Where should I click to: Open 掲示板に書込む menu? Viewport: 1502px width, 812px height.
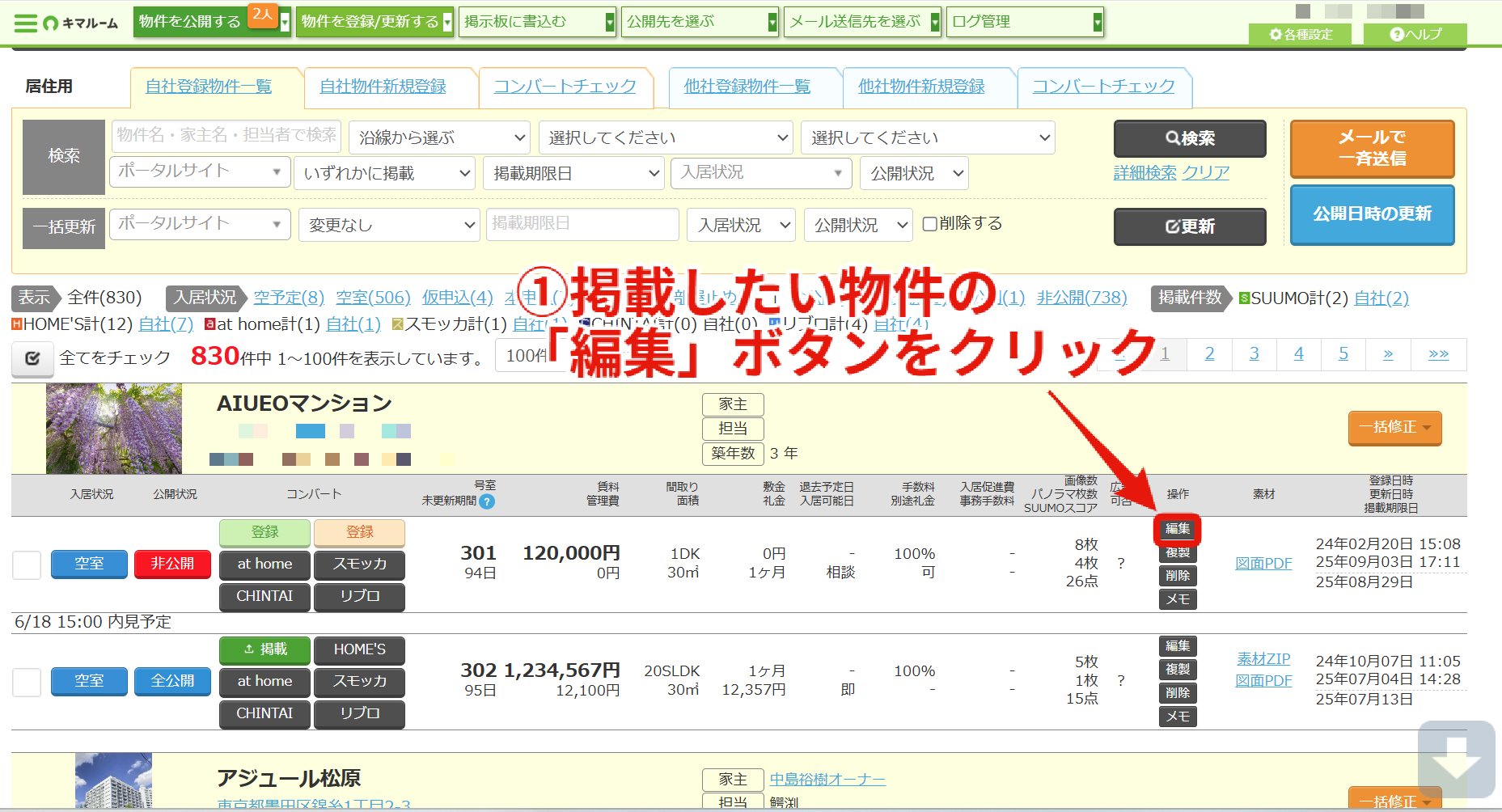point(537,22)
